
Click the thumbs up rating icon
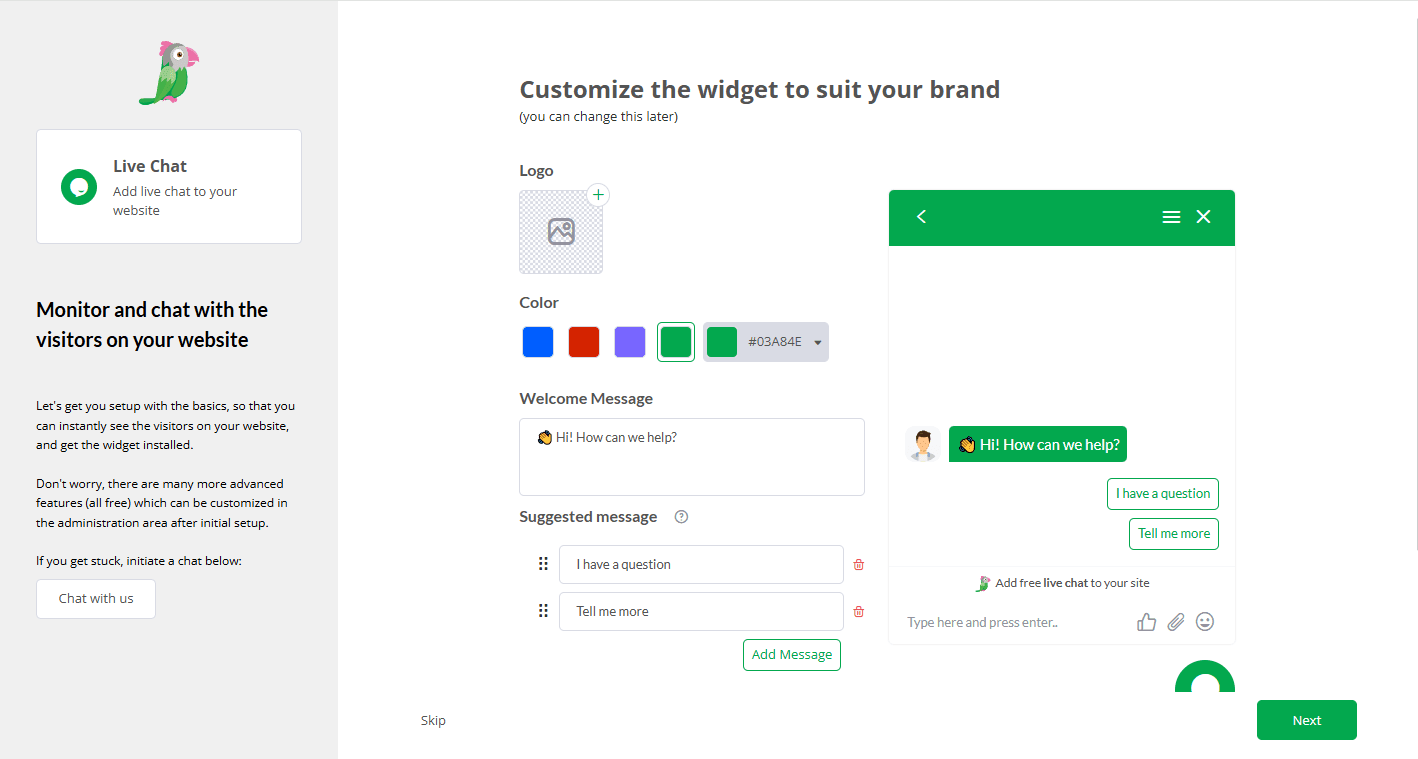tap(1146, 622)
